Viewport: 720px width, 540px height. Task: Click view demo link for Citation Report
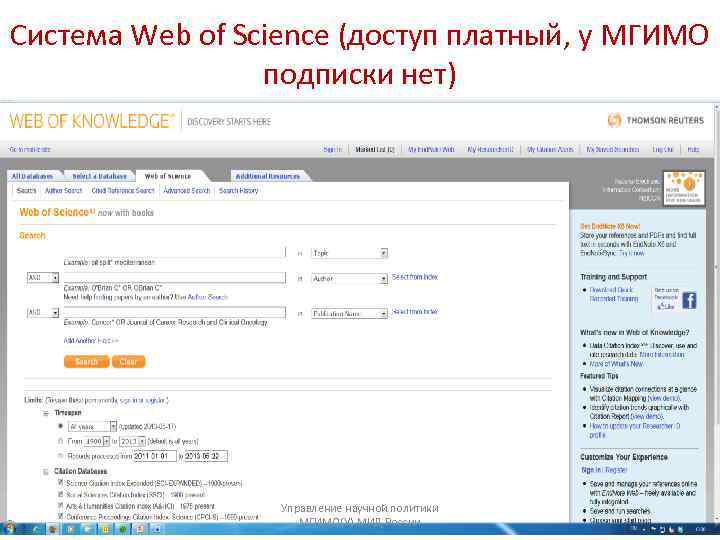click(647, 416)
